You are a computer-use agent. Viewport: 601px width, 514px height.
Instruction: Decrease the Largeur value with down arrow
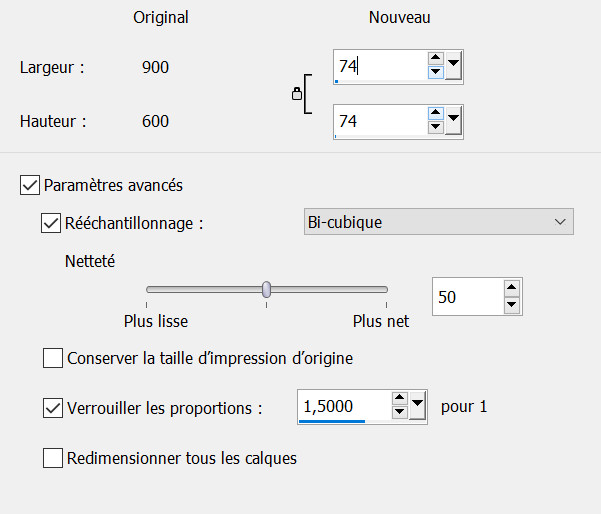coord(435,73)
